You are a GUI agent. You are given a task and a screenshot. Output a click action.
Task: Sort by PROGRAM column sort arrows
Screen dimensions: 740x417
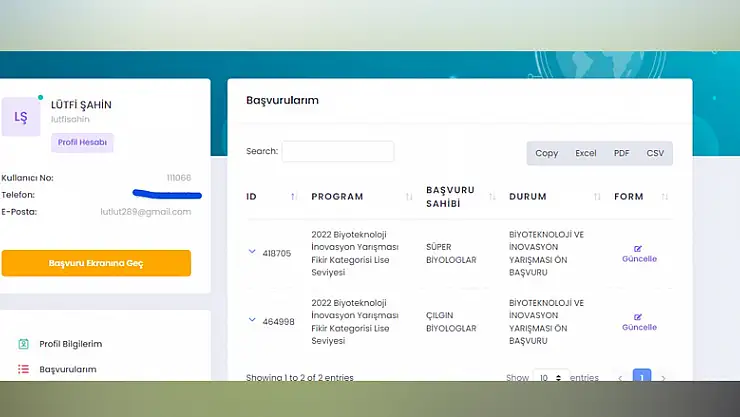[409, 197]
